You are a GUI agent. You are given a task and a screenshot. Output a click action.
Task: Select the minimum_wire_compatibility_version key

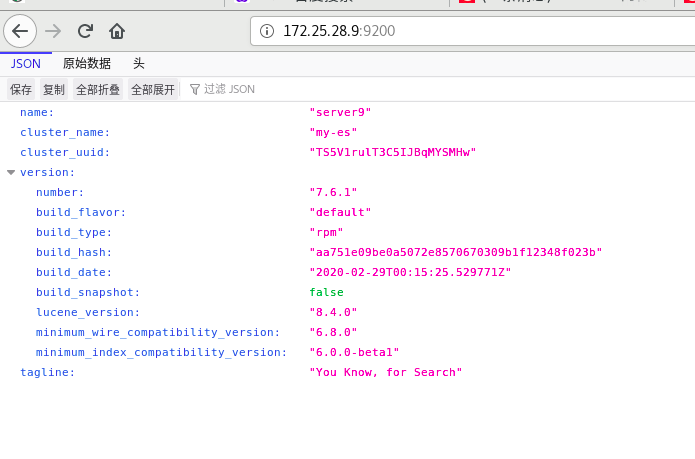point(158,332)
